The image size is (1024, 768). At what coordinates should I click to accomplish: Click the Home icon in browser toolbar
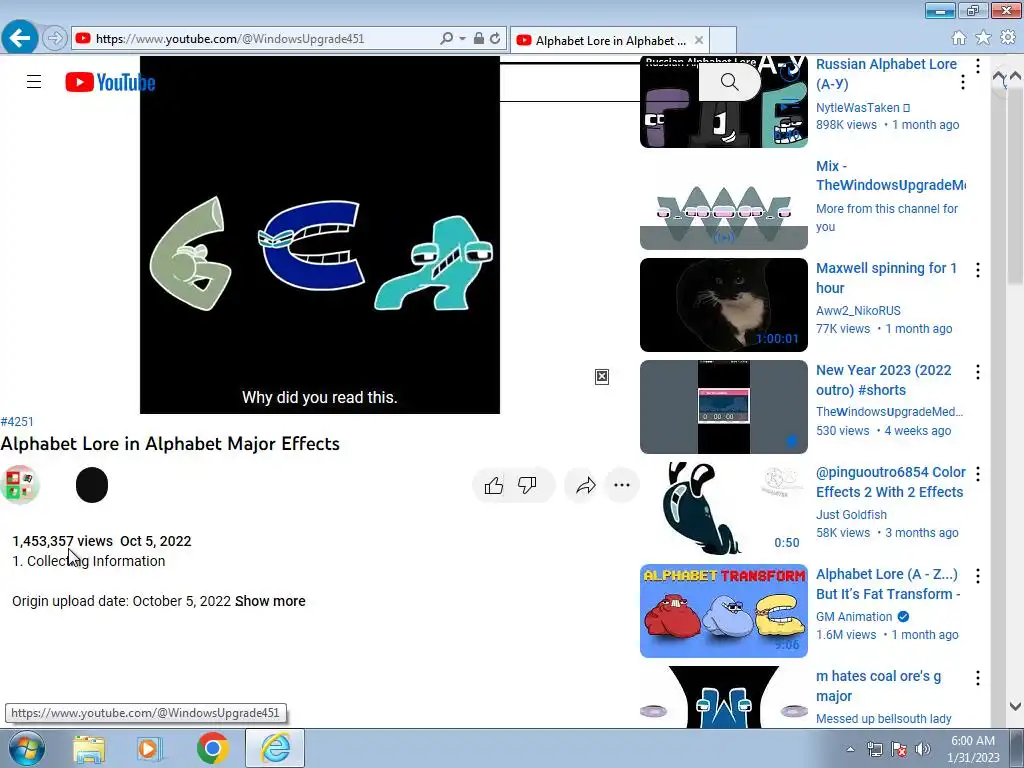[959, 38]
